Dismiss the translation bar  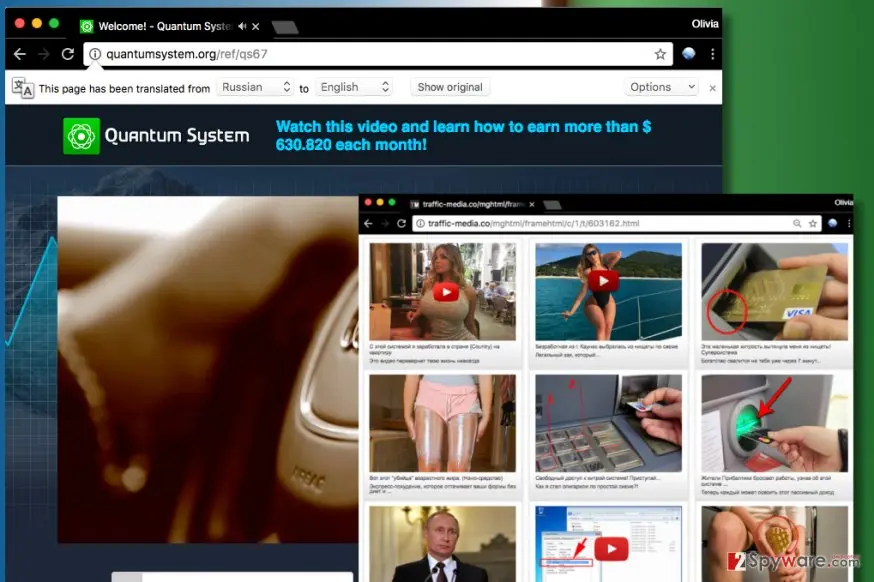[712, 88]
